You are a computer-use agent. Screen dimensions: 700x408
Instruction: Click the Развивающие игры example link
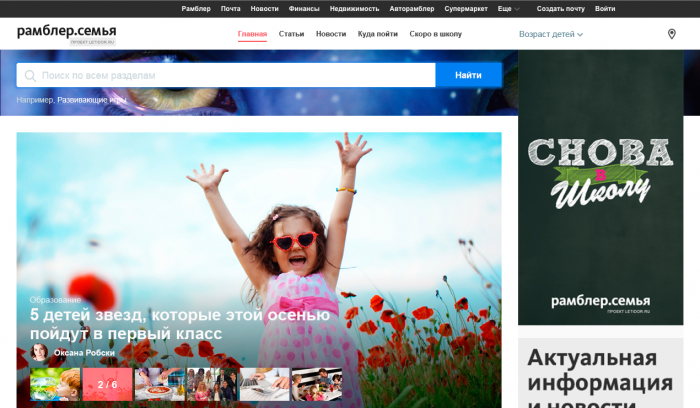[x=92, y=100]
